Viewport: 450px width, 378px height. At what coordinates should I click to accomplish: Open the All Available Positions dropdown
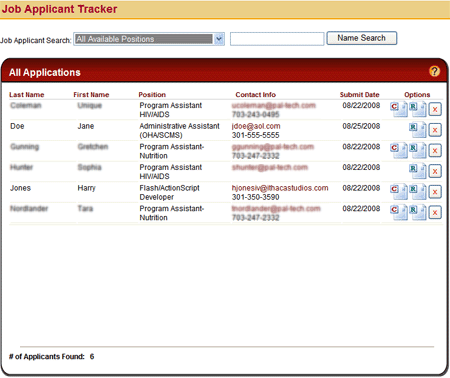(149, 39)
